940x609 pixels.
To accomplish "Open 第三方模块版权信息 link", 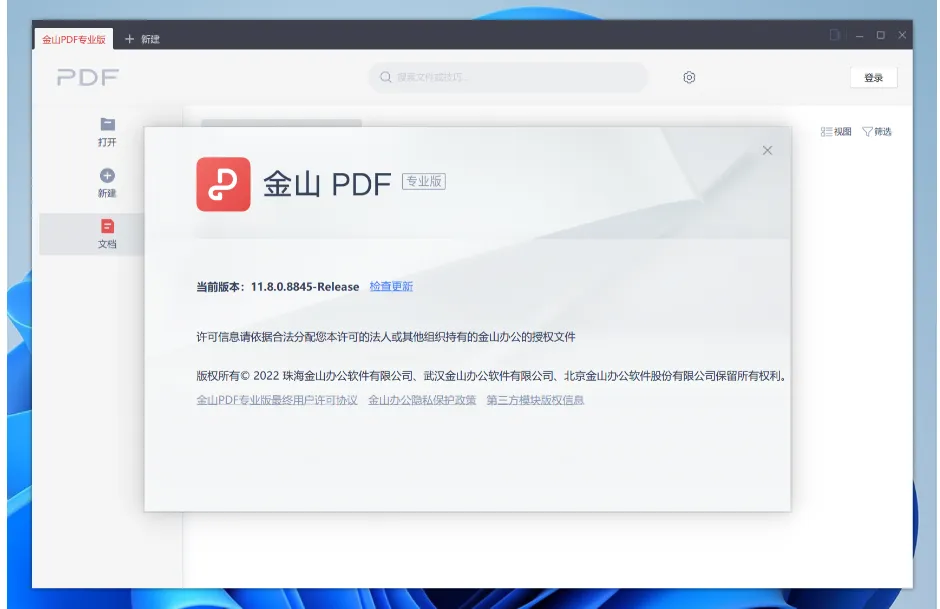I will click(x=535, y=400).
